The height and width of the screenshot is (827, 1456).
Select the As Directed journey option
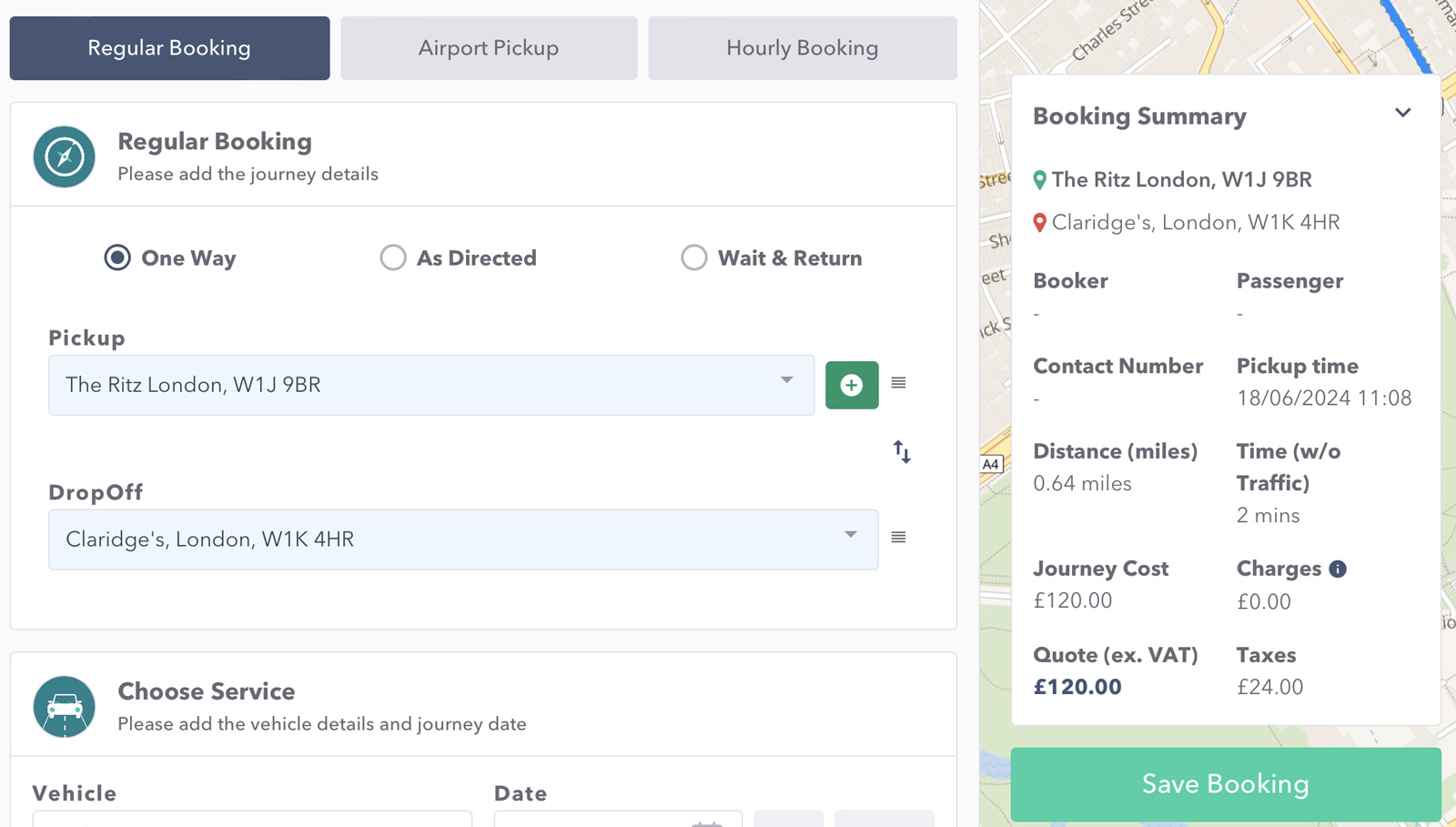(x=393, y=257)
